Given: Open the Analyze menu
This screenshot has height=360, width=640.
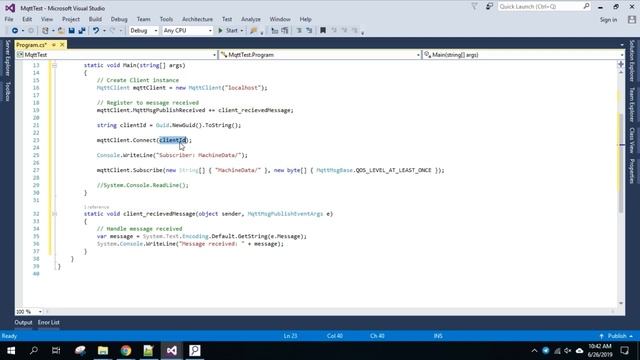Looking at the screenshot, I should [251, 19].
